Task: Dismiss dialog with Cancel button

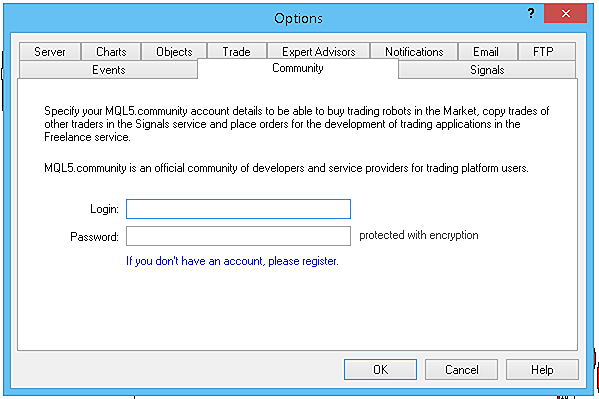Action: pos(461,370)
